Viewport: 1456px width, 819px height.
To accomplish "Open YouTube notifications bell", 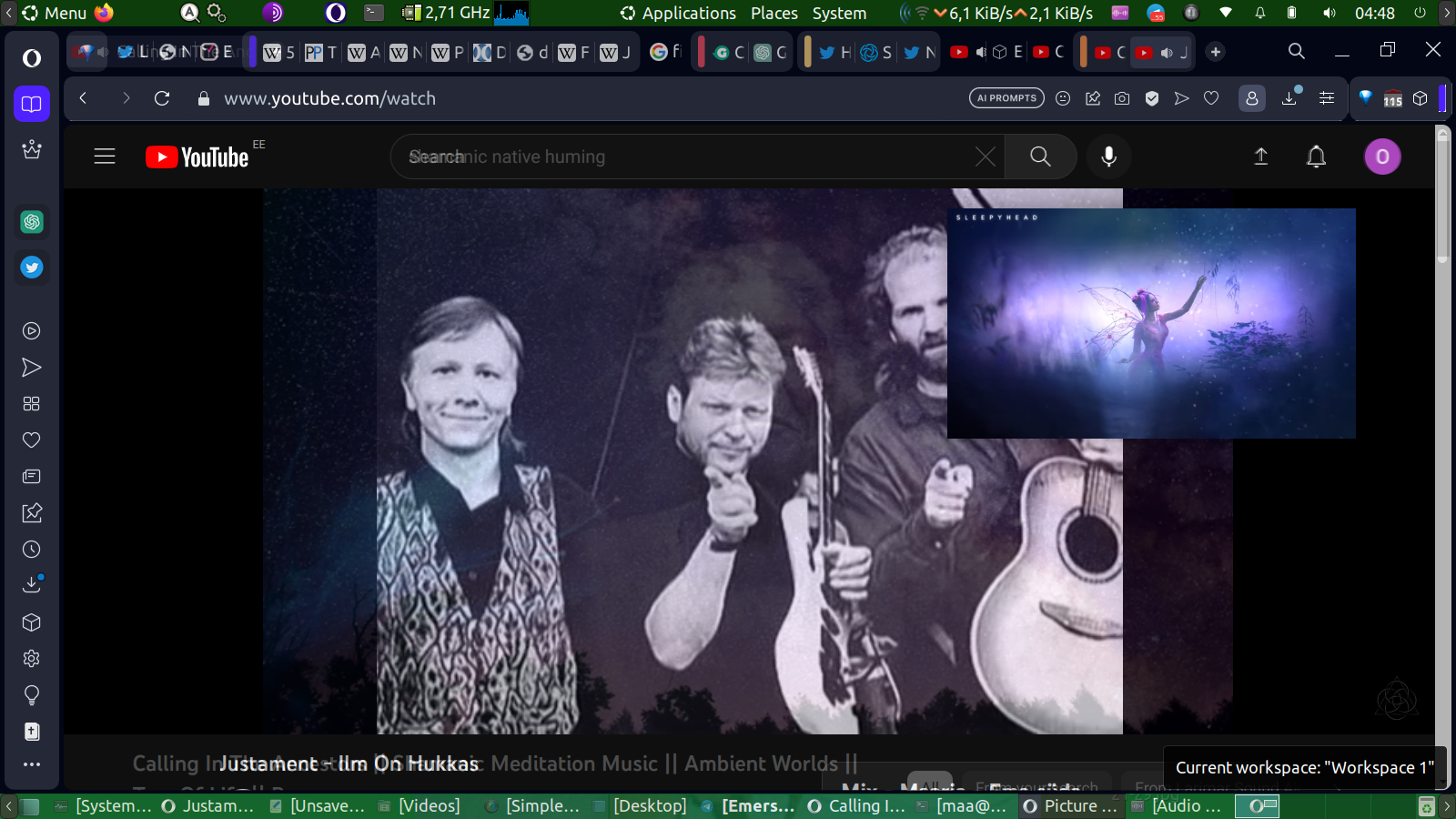I will (1316, 157).
